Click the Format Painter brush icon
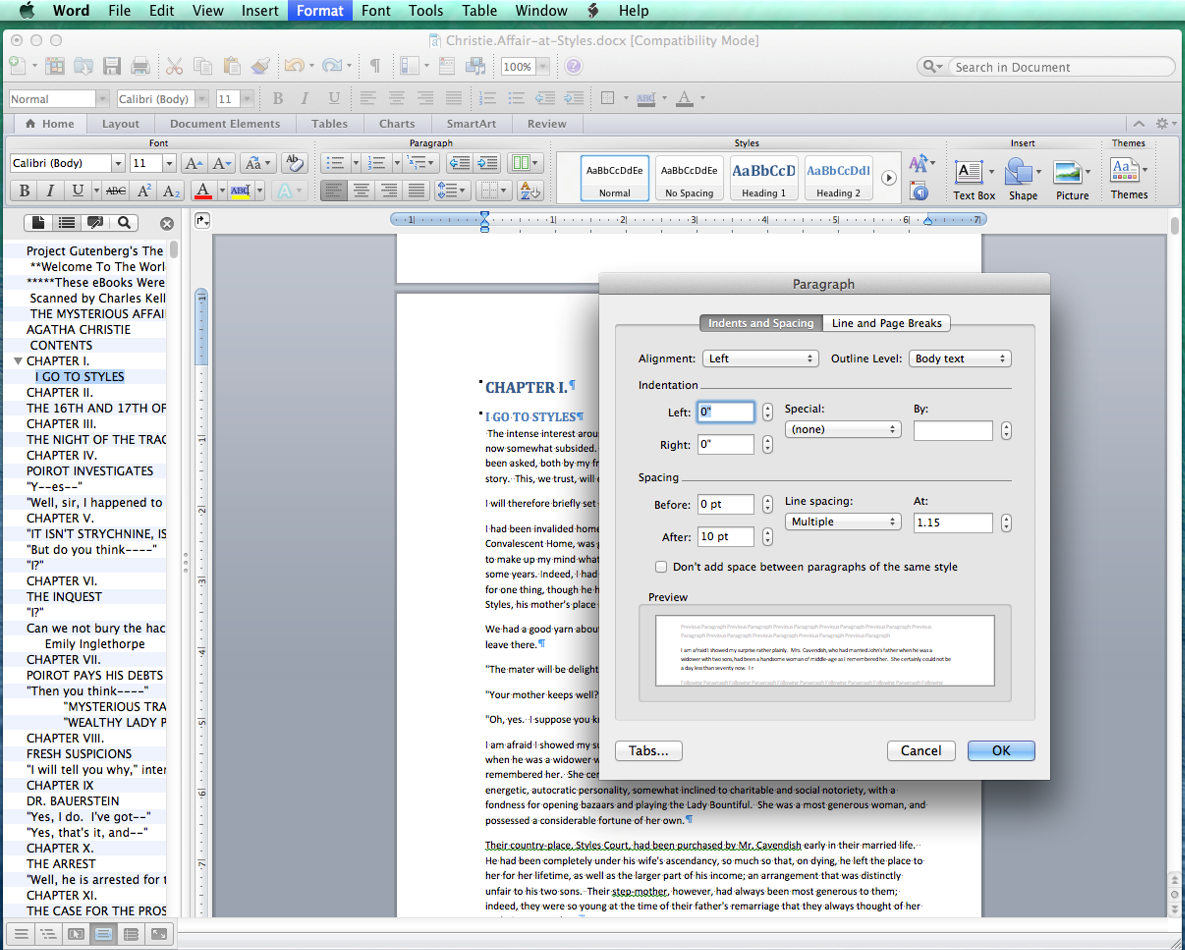The width and height of the screenshot is (1185, 950). pos(260,67)
